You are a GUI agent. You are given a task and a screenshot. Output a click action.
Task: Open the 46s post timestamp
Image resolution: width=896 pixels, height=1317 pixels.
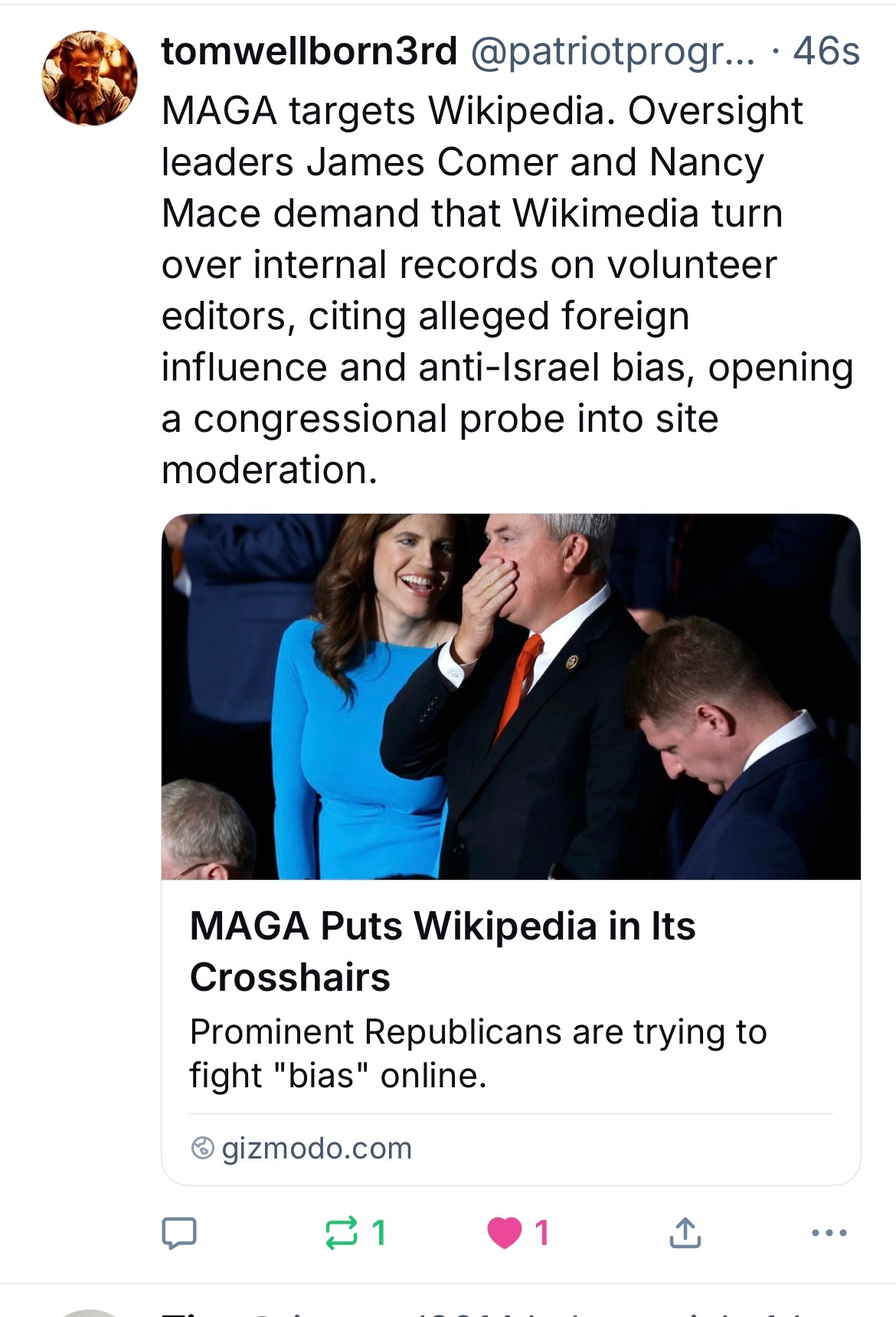(x=826, y=51)
